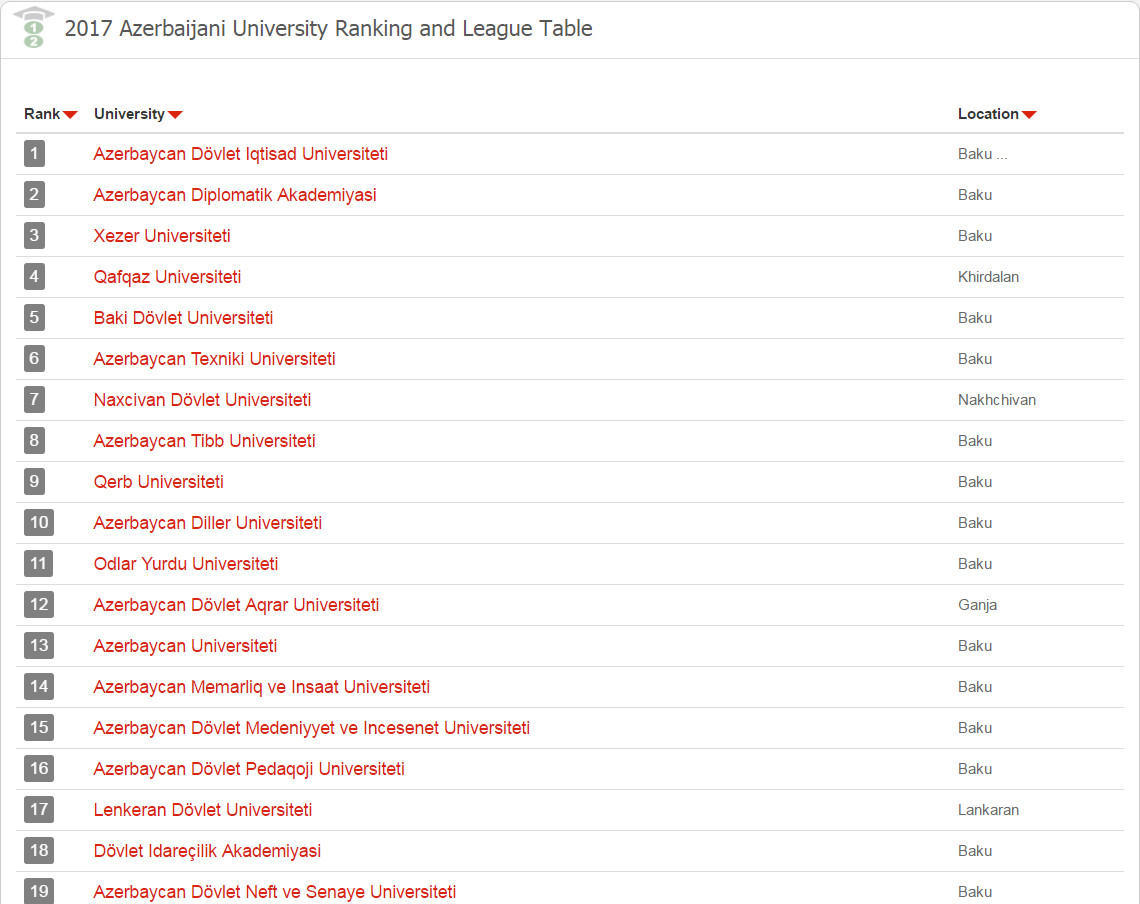Open Qafqaz Universiteti link
Image resolution: width=1140 pixels, height=904 pixels.
(x=167, y=277)
